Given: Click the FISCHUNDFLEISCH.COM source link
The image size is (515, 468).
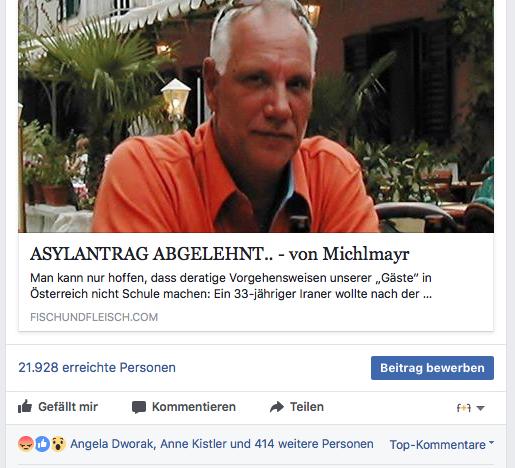Looking at the screenshot, I should click(x=94, y=317).
